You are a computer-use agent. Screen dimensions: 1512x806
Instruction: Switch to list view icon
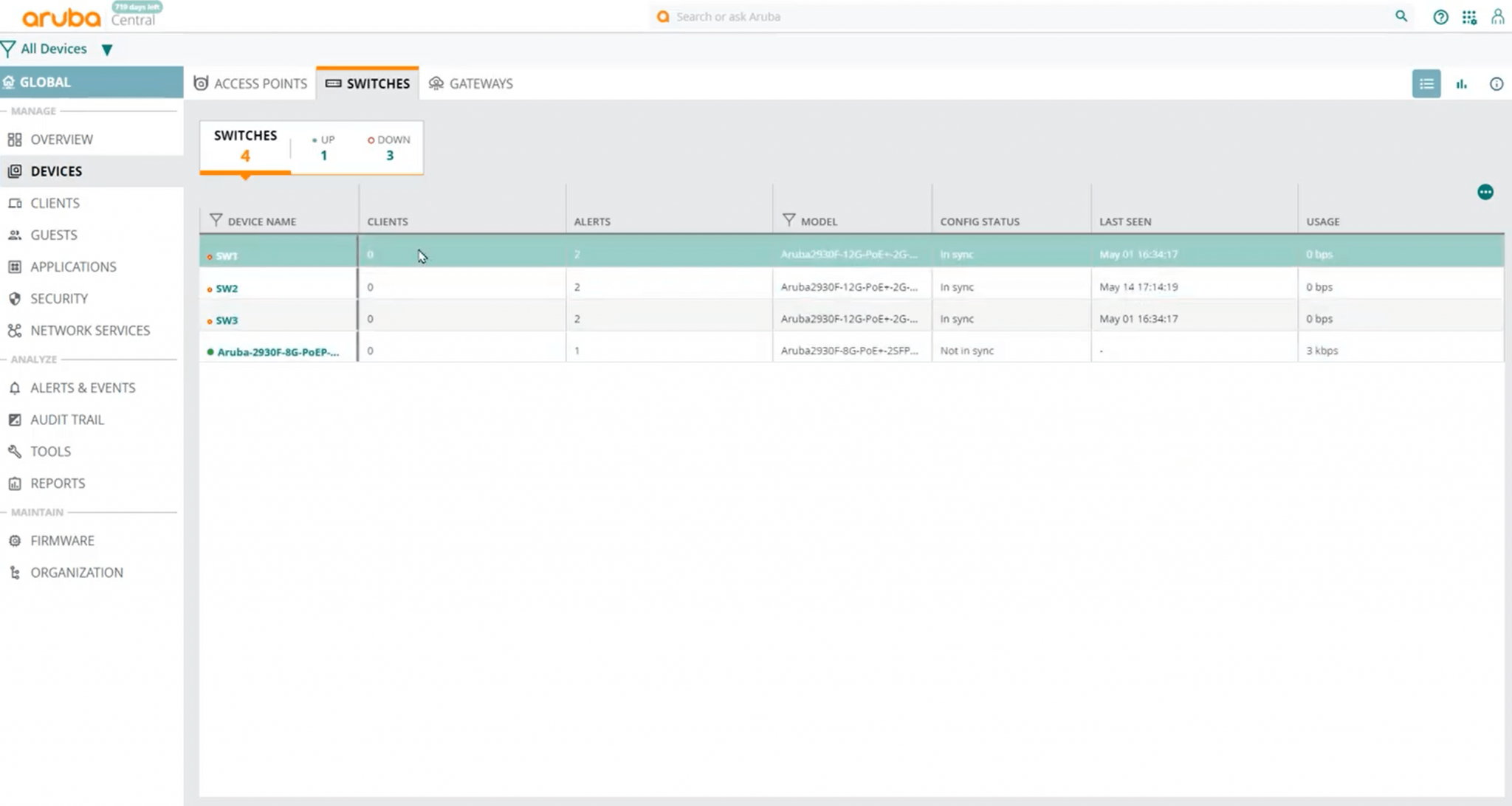click(x=1426, y=84)
